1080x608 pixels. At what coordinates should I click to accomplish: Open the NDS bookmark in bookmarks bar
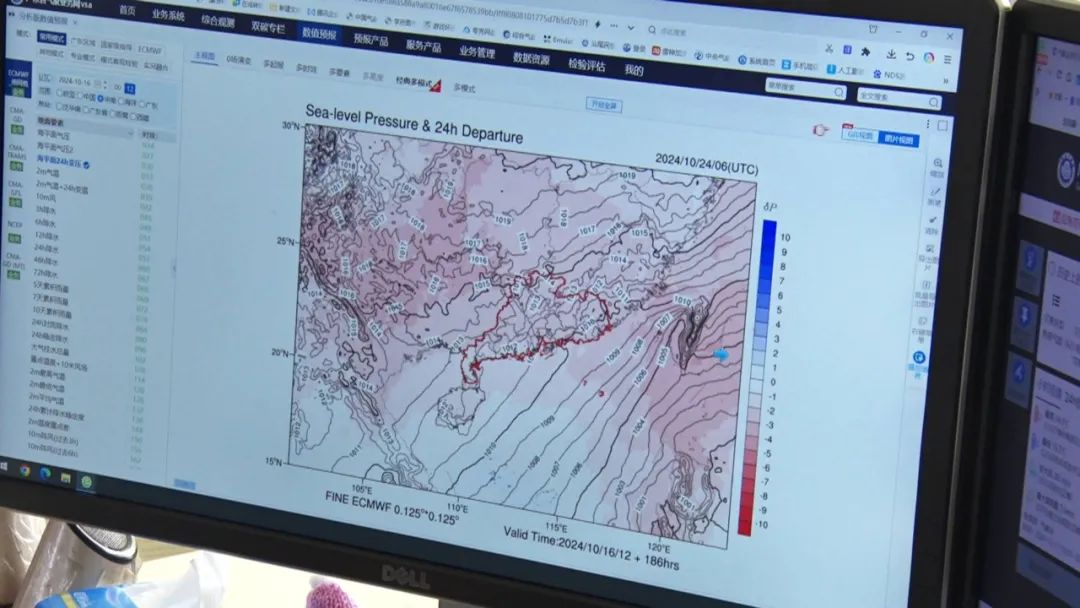click(x=889, y=74)
